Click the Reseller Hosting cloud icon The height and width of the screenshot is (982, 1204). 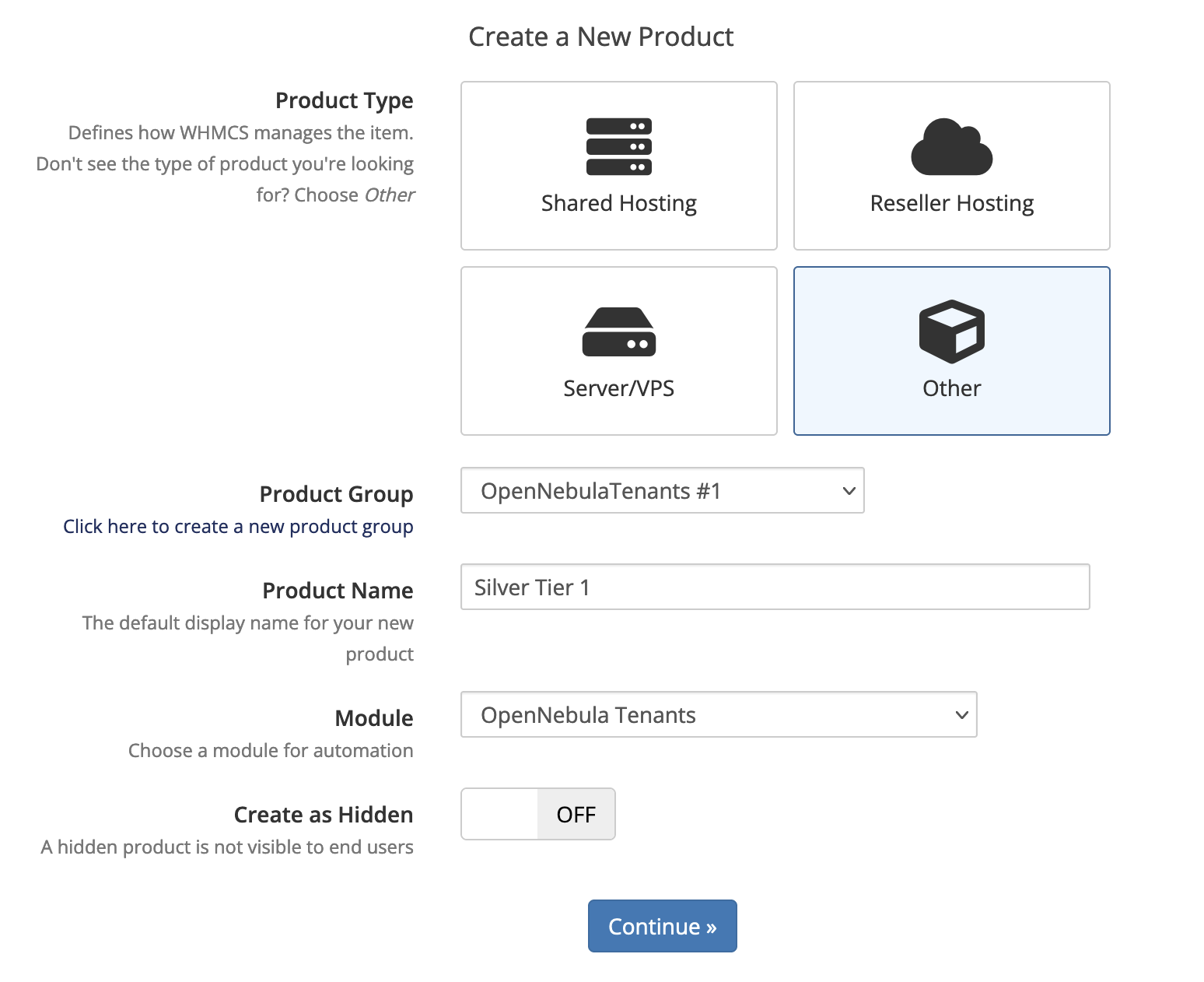[x=951, y=147]
